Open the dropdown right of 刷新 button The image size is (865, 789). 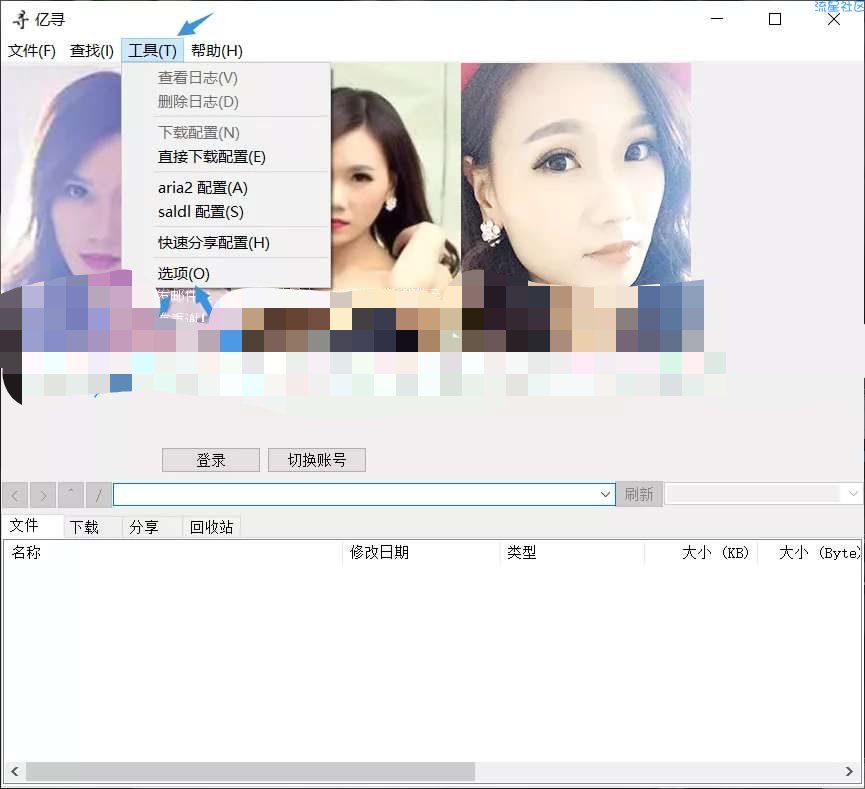(x=853, y=494)
